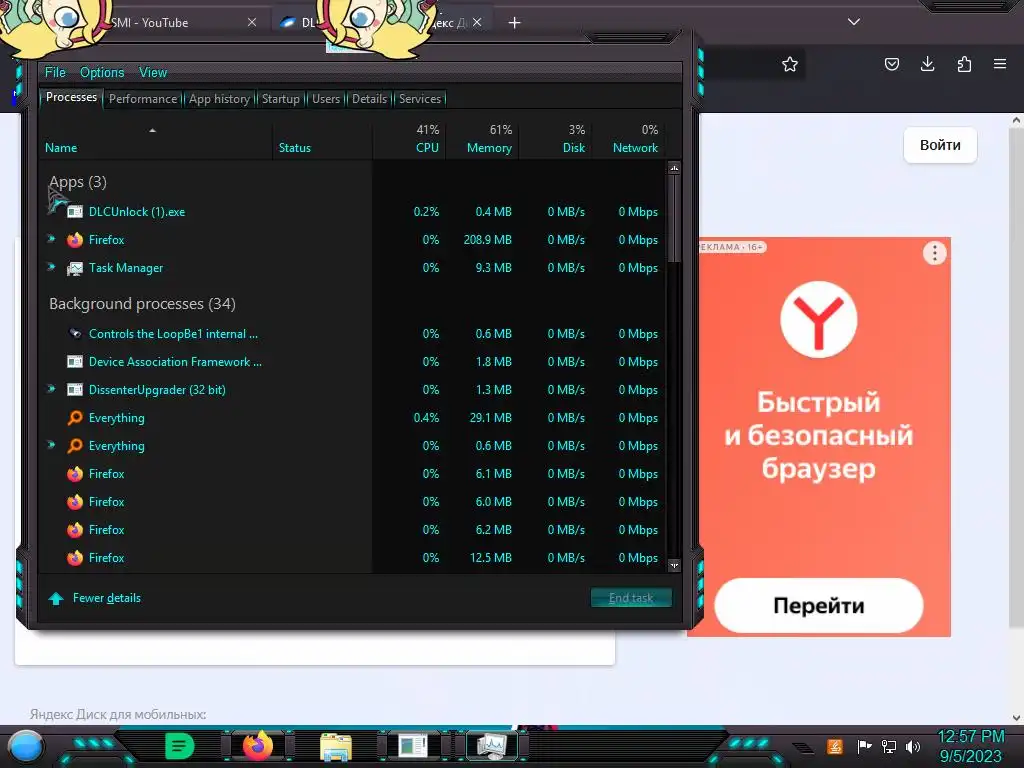Open the green notes app on taskbar

tap(180, 746)
